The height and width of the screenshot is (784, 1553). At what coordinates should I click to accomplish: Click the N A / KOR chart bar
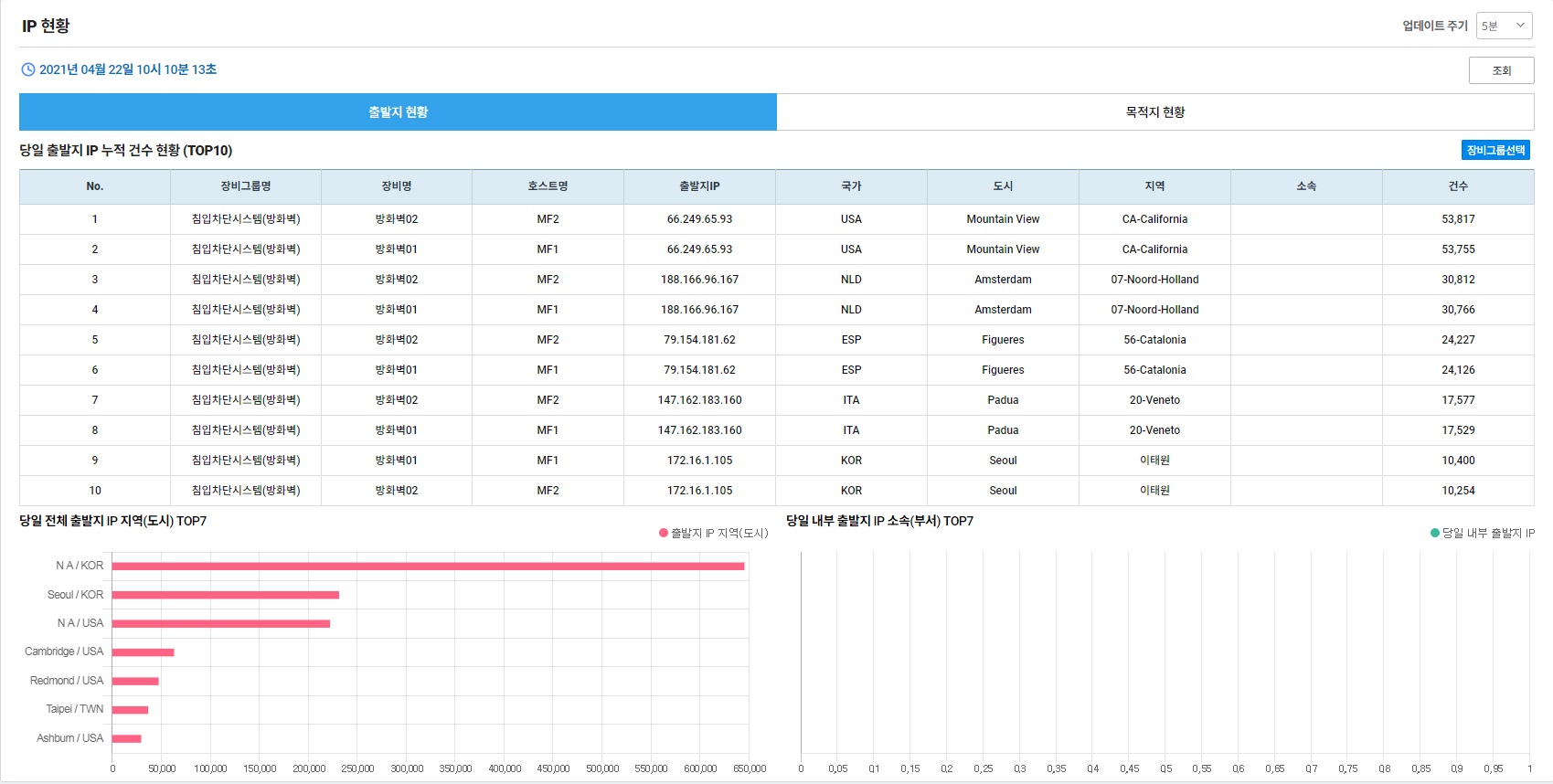coord(428,567)
